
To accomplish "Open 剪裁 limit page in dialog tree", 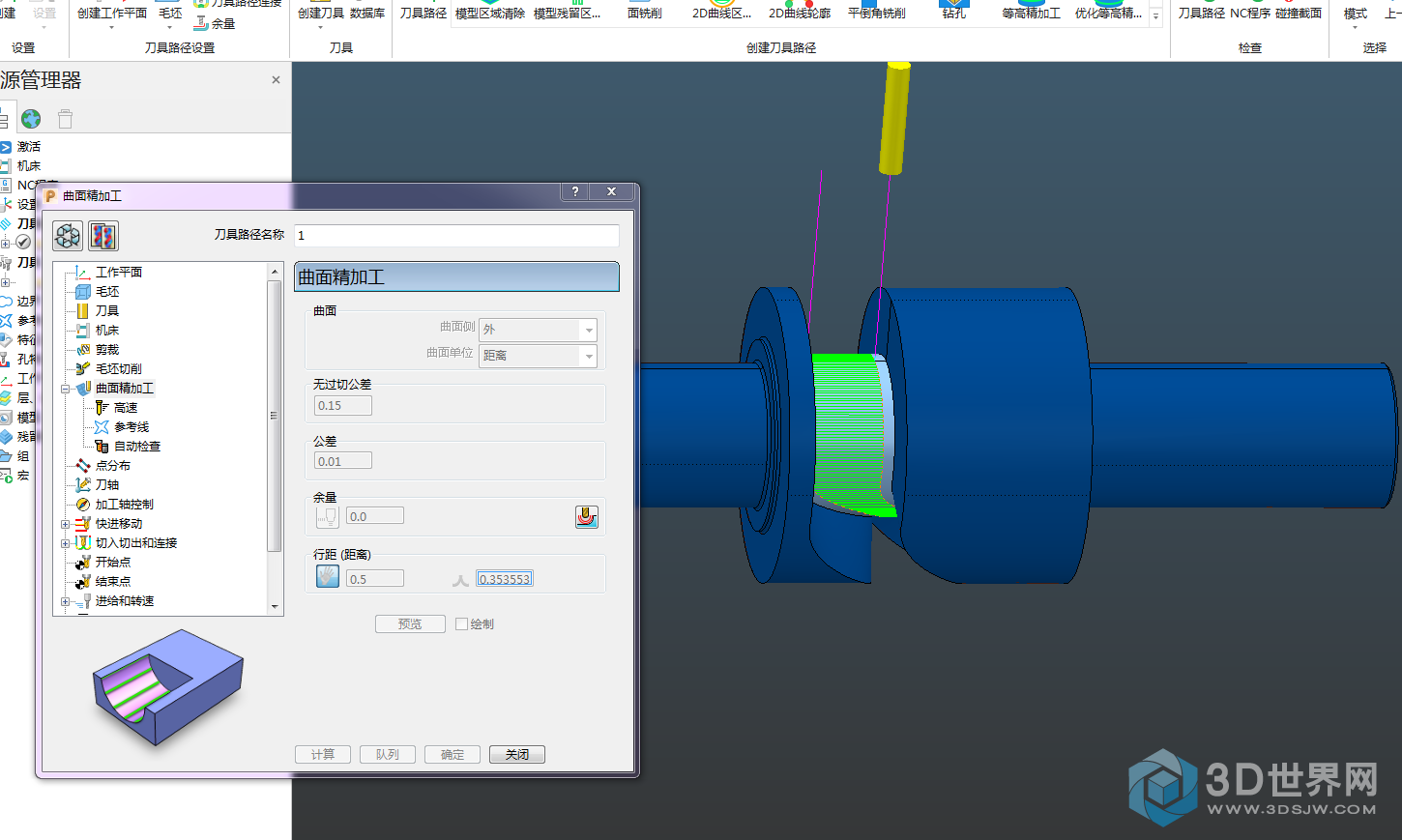I will 107,349.
